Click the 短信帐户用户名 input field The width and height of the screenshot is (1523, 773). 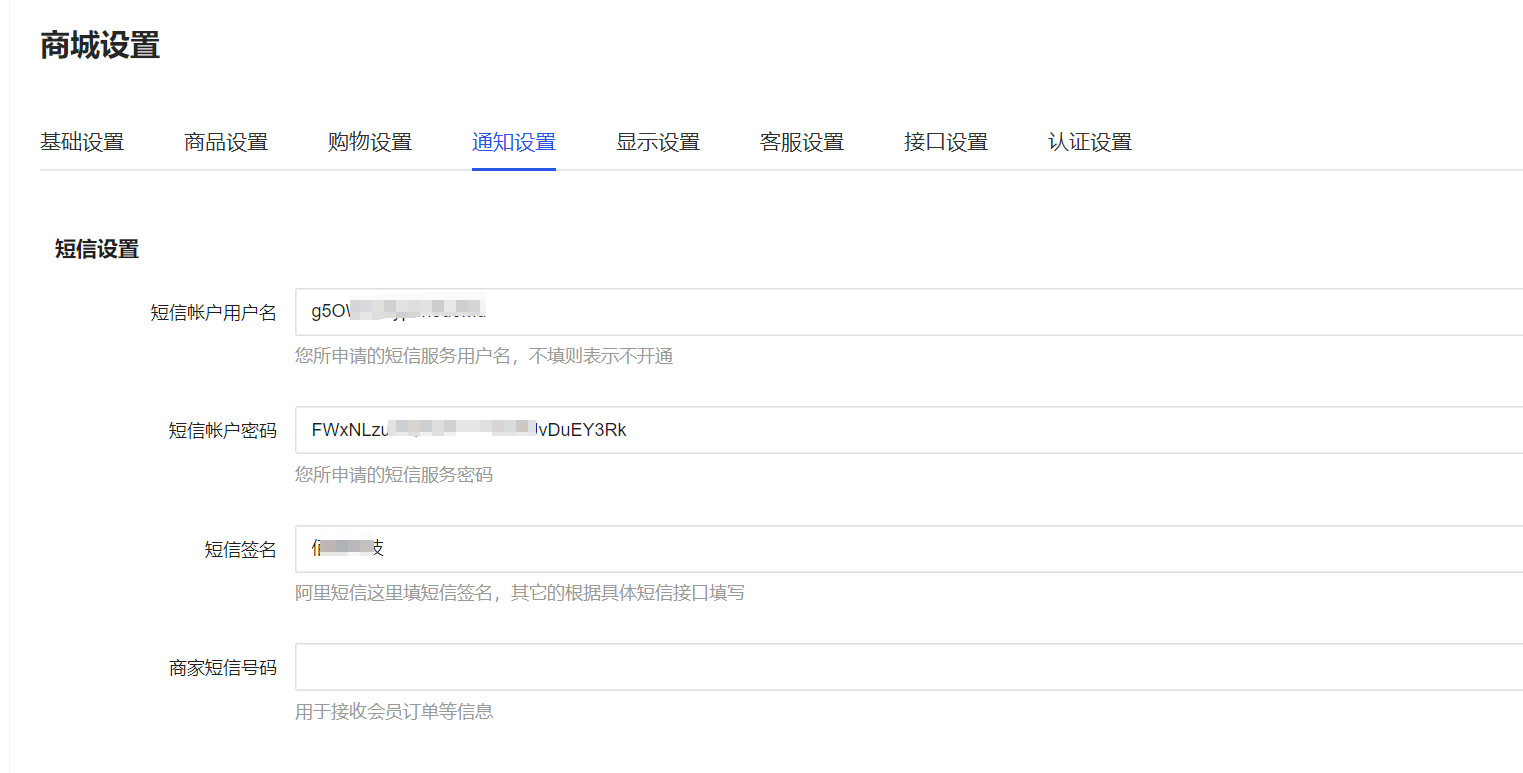(909, 312)
